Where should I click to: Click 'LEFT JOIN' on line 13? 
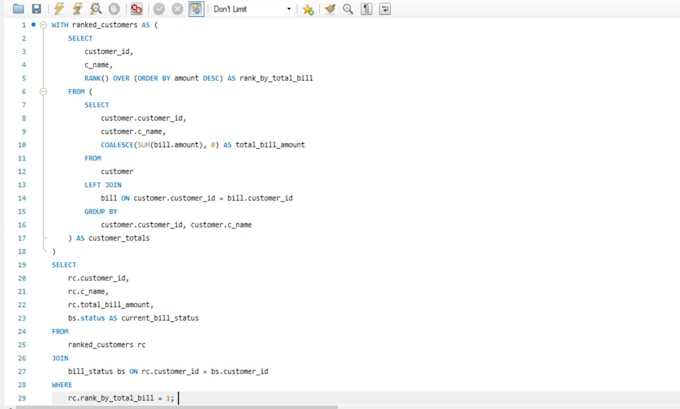(x=103, y=185)
